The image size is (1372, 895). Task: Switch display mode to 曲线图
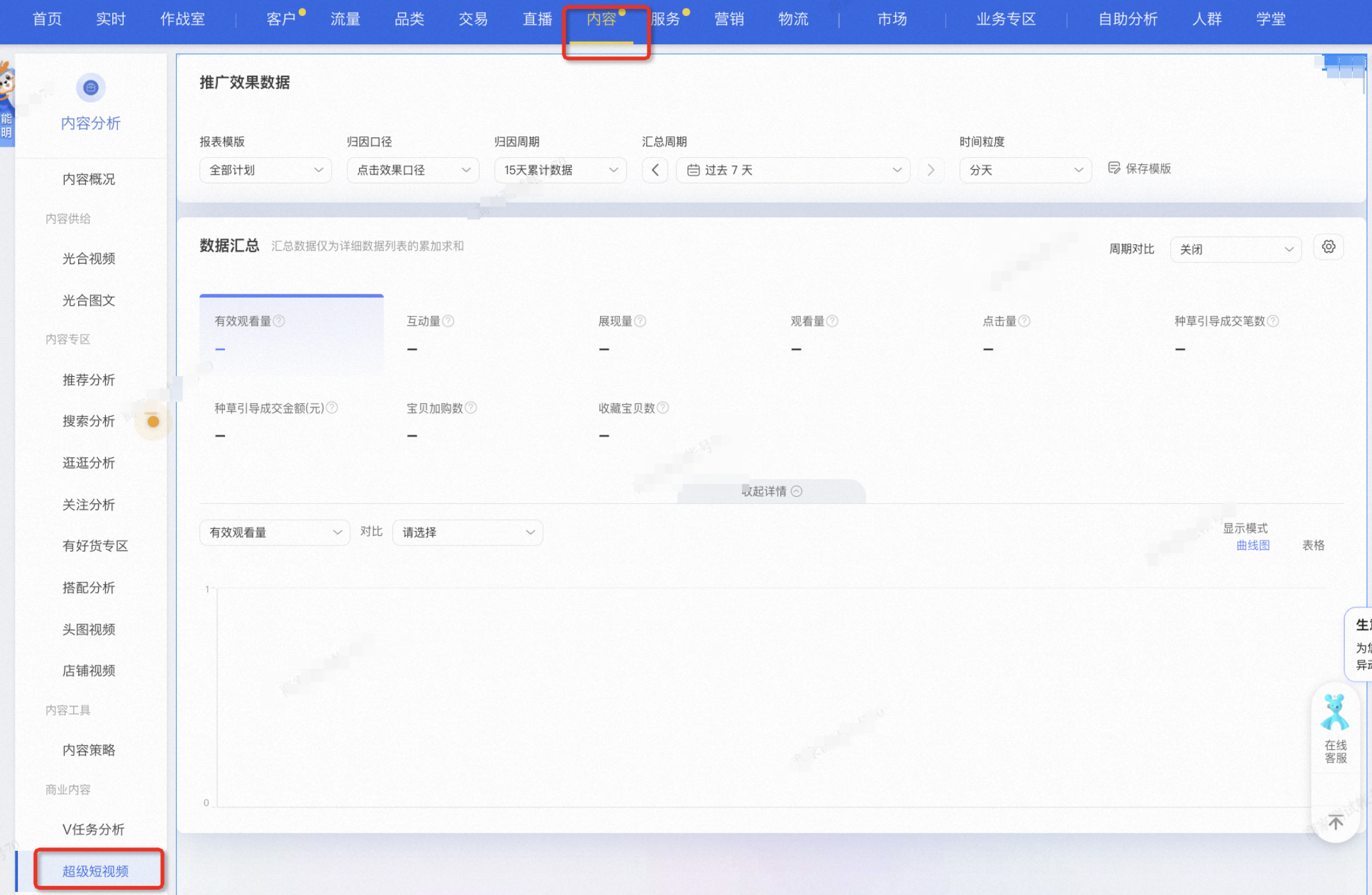[1253, 545]
